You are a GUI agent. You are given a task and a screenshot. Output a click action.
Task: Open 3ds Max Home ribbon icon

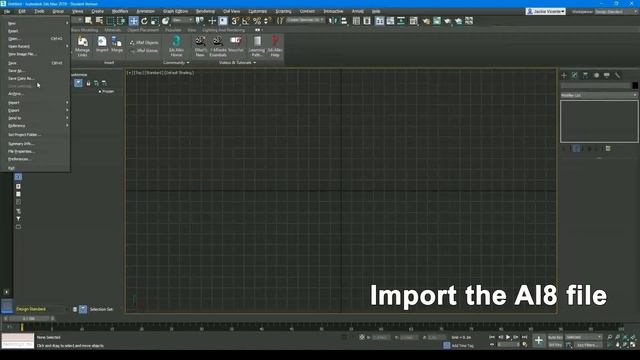[176, 46]
